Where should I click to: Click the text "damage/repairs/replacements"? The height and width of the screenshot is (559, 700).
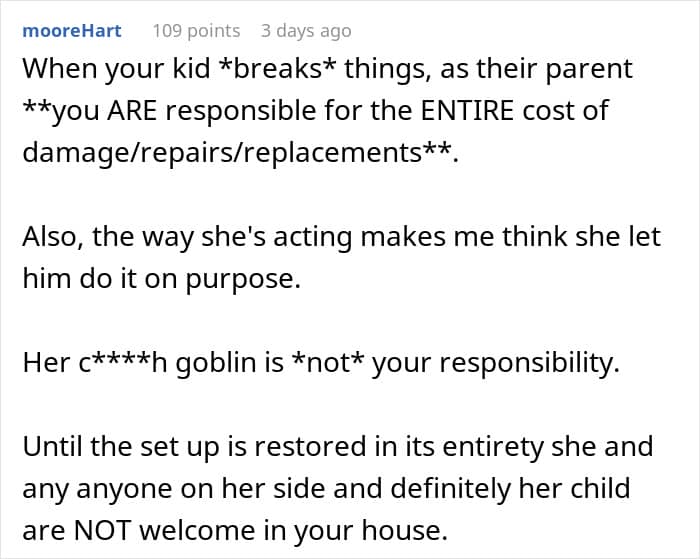pyautogui.click(x=222, y=153)
